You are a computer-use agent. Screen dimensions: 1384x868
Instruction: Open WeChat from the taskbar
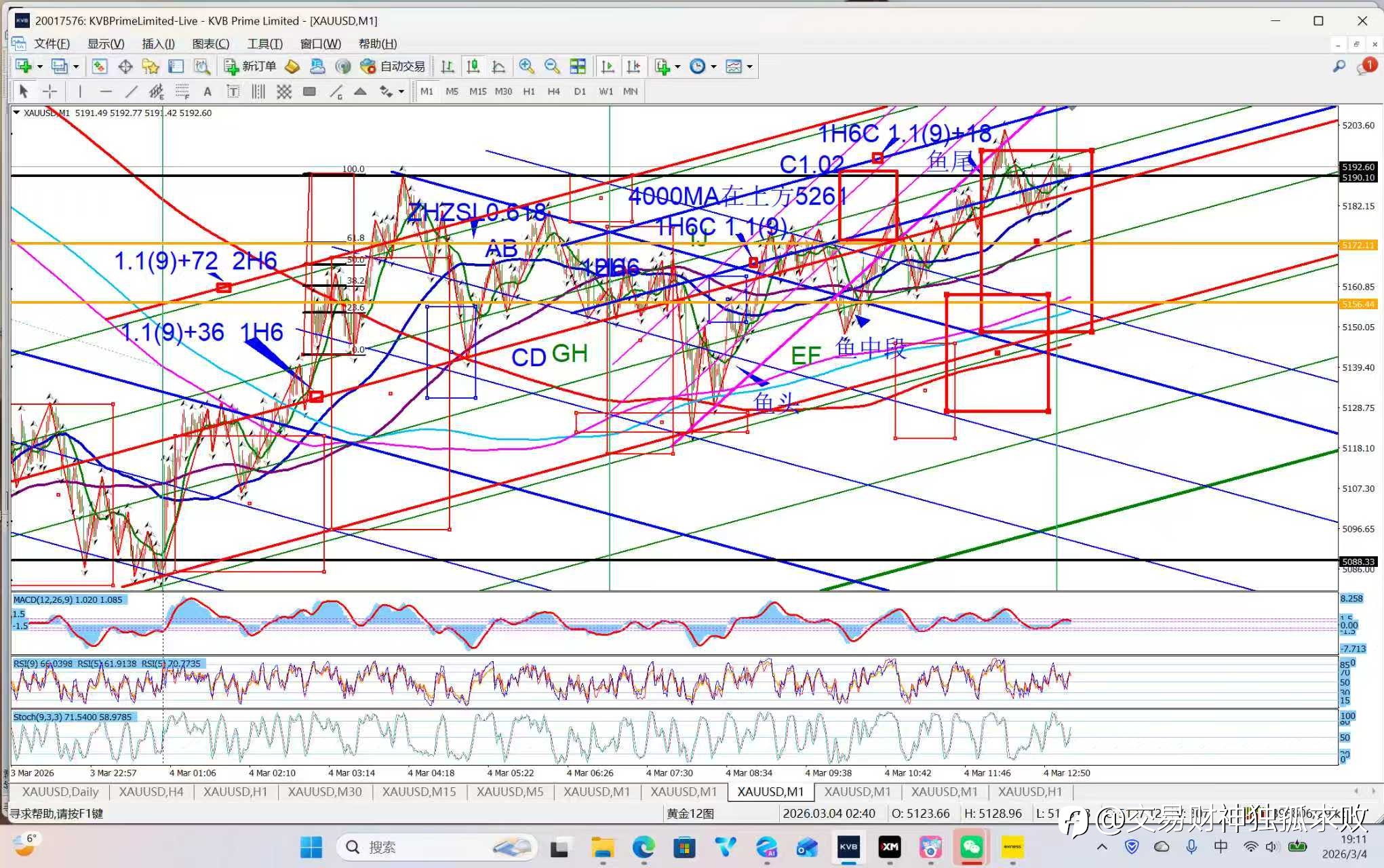pos(971,846)
